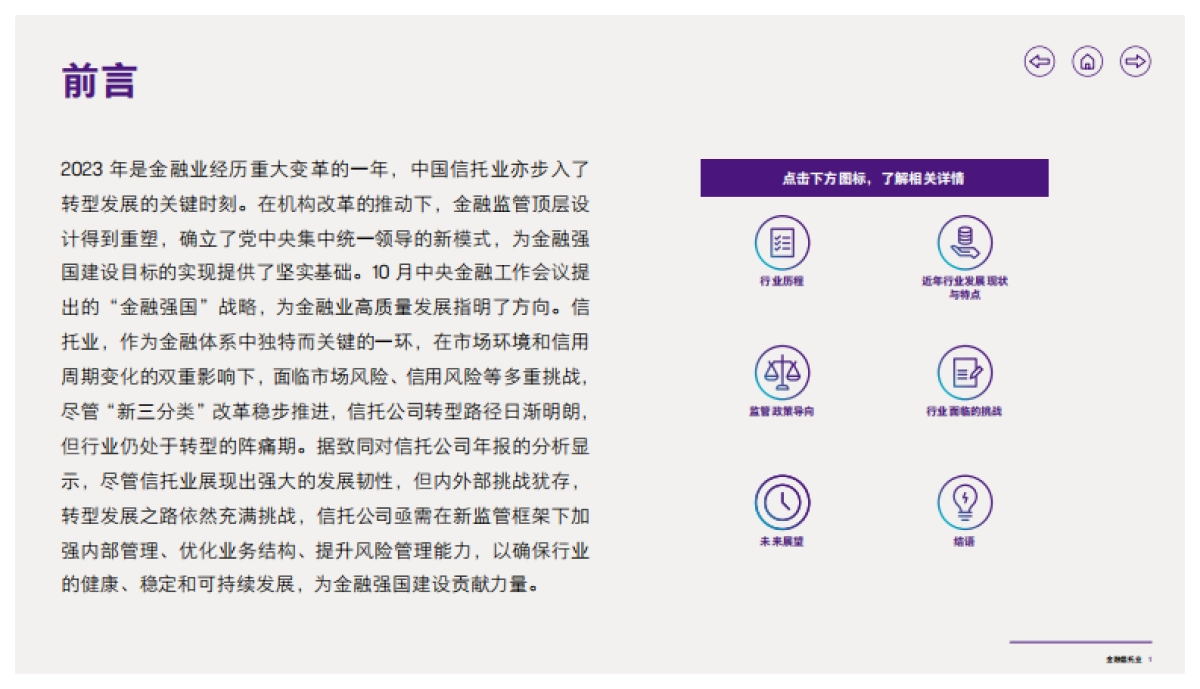Image resolution: width=1200 pixels, height=689 pixels.
Task: Click the 近年行业发展现状与特点 coins icon
Action: pos(962,240)
